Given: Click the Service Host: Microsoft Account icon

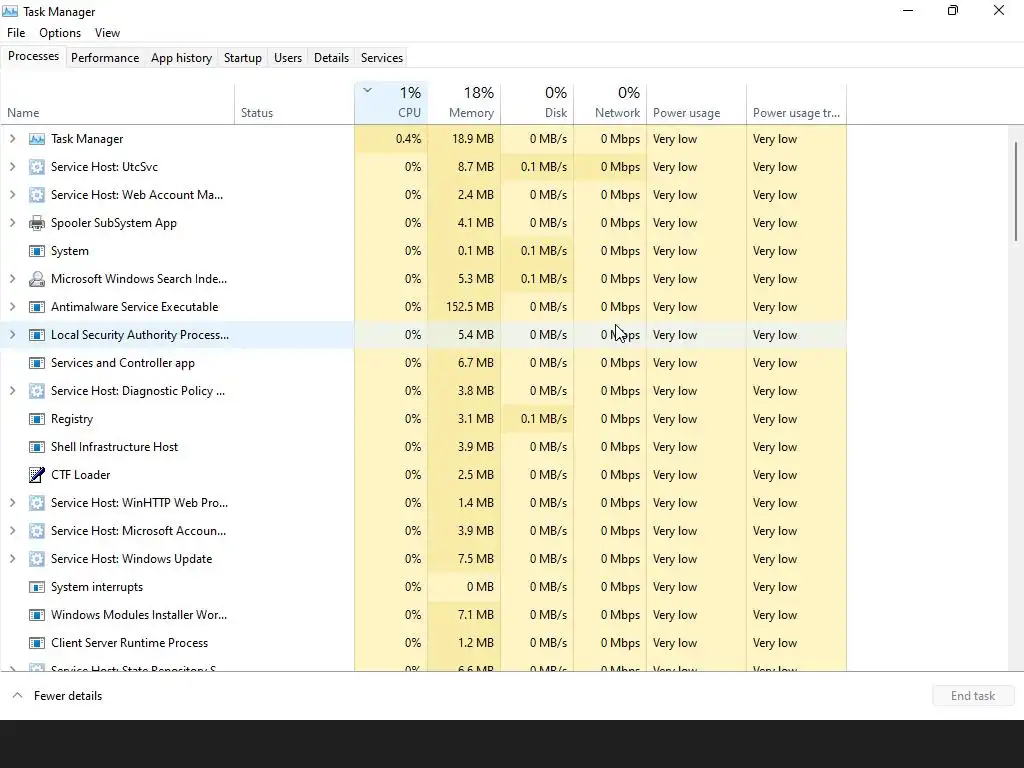Looking at the screenshot, I should tap(37, 531).
